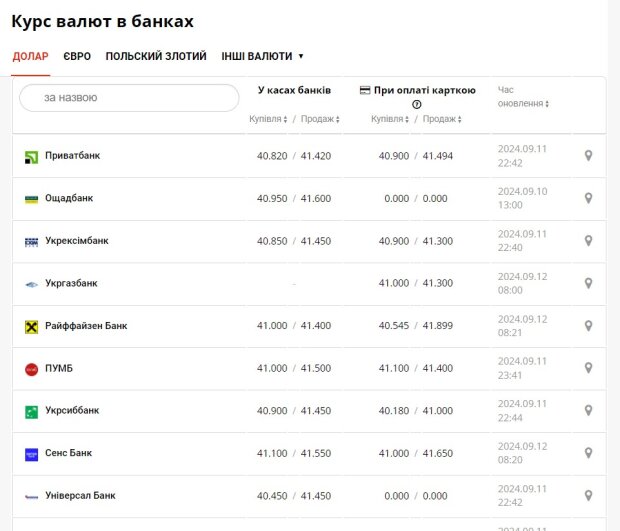Click the location pin in Укрексімбанк row
The image size is (620, 531).
tap(588, 241)
